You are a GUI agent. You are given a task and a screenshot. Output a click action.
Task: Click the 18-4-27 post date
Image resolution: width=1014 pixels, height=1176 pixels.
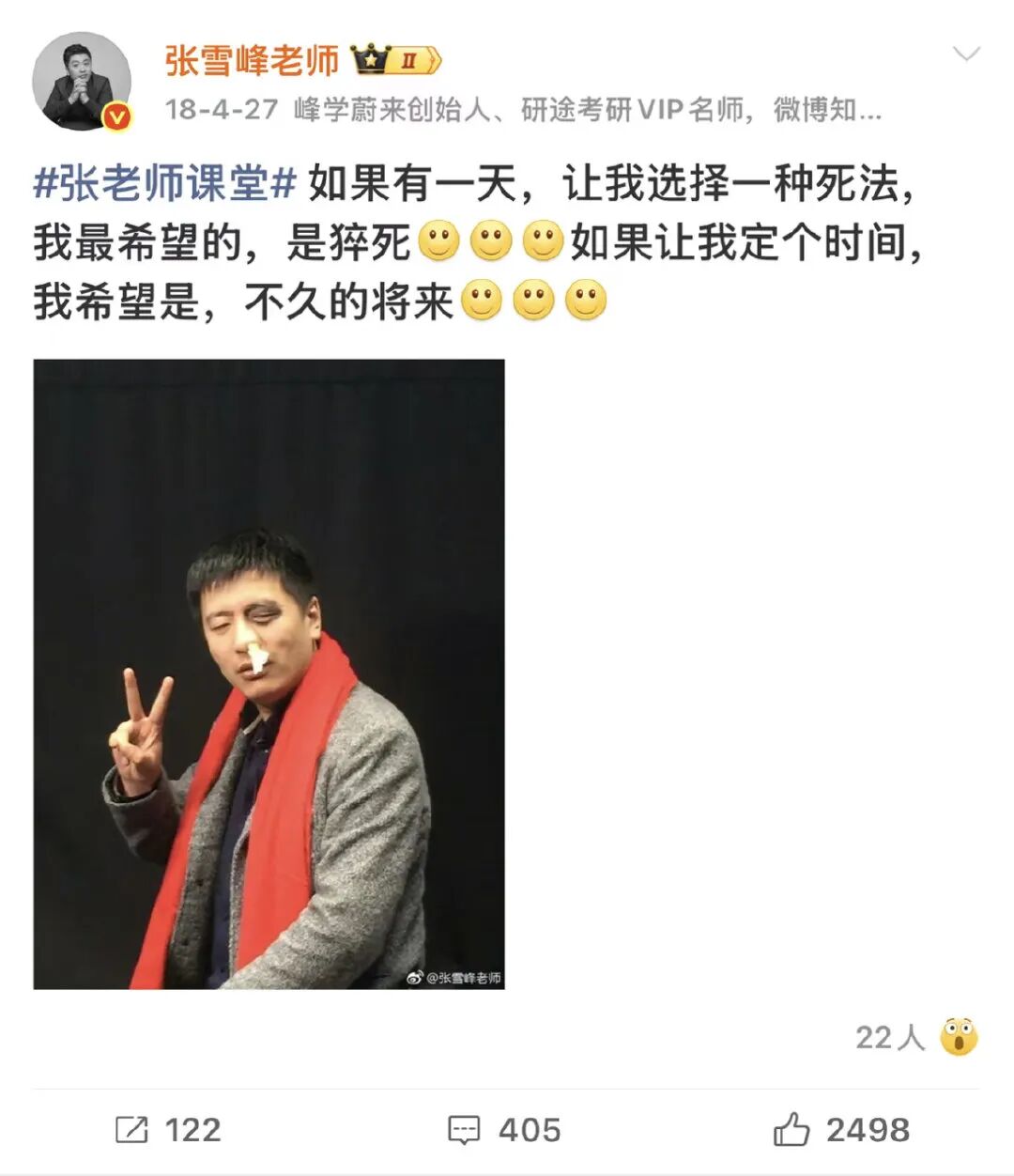(222, 110)
